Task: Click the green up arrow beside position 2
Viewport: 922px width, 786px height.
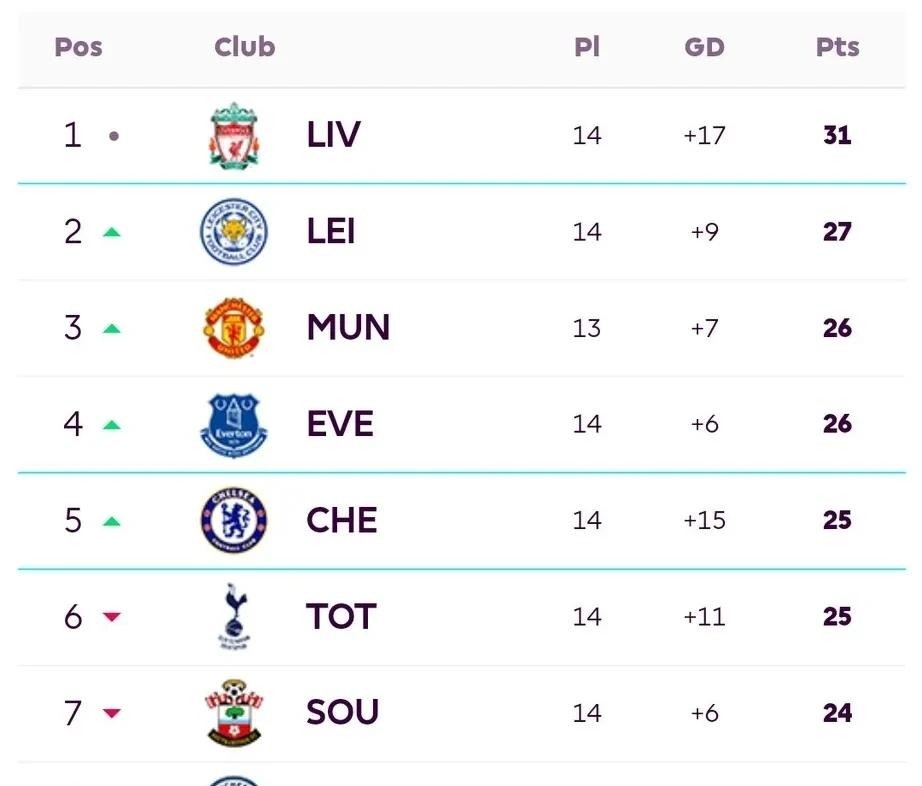Action: tap(112, 233)
